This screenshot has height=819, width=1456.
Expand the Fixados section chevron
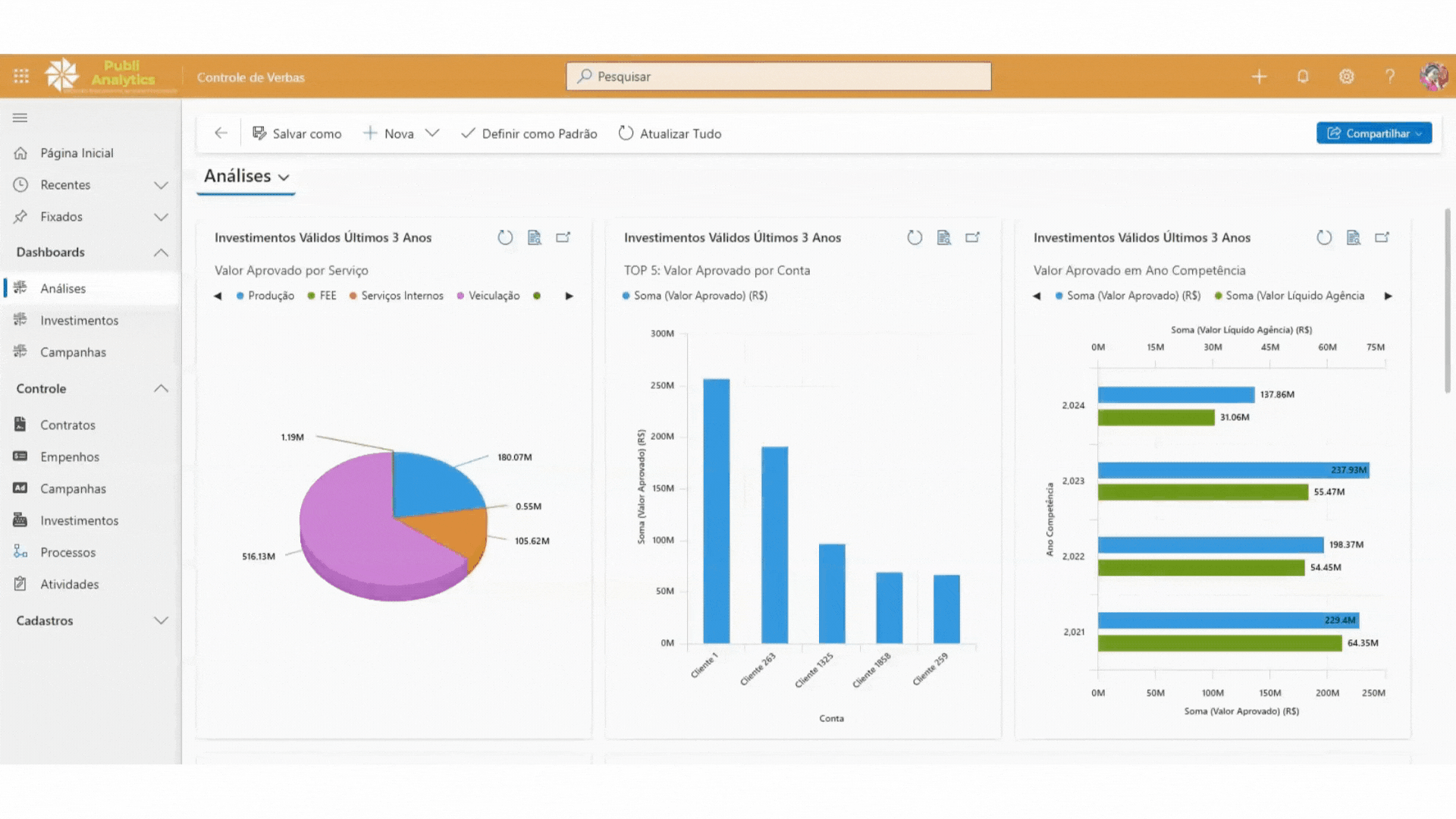click(x=161, y=217)
